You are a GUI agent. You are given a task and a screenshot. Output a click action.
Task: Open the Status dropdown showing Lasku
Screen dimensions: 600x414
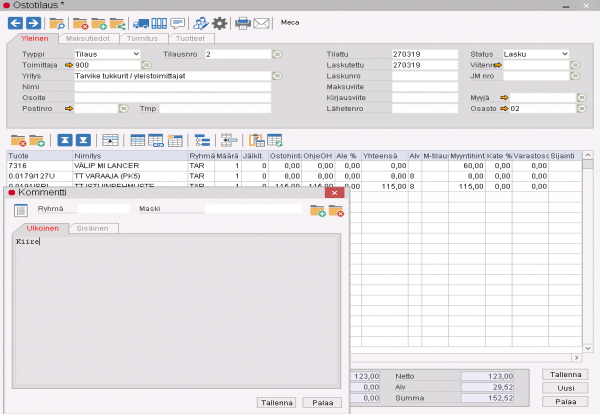pyautogui.click(x=536, y=54)
